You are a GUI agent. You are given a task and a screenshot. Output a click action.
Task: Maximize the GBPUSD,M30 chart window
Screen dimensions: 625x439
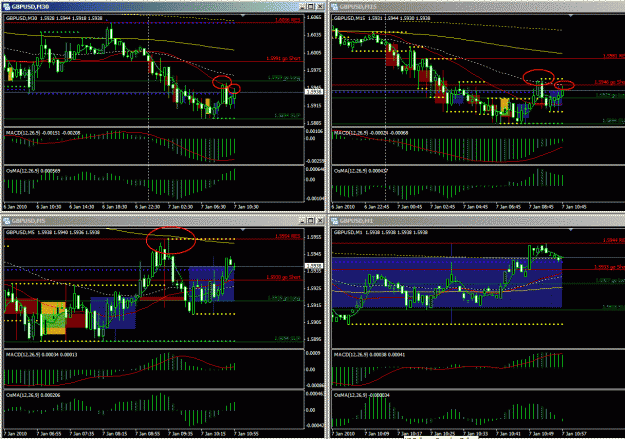(x=311, y=7)
